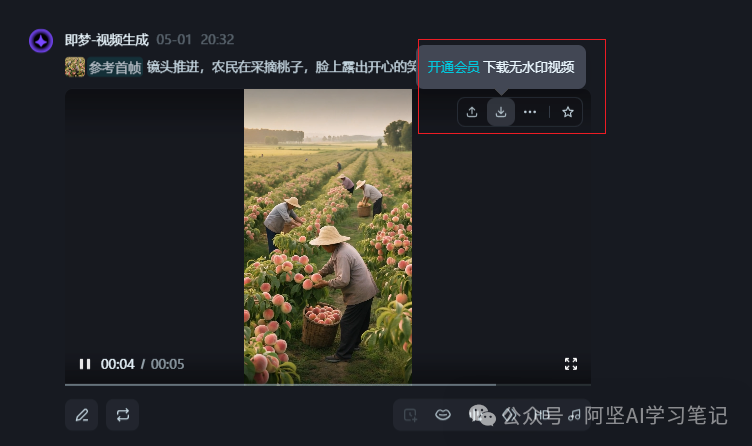The height and width of the screenshot is (446, 752).
Task: Click the 即梦 purple avatar icon
Action: pyautogui.click(x=41, y=41)
